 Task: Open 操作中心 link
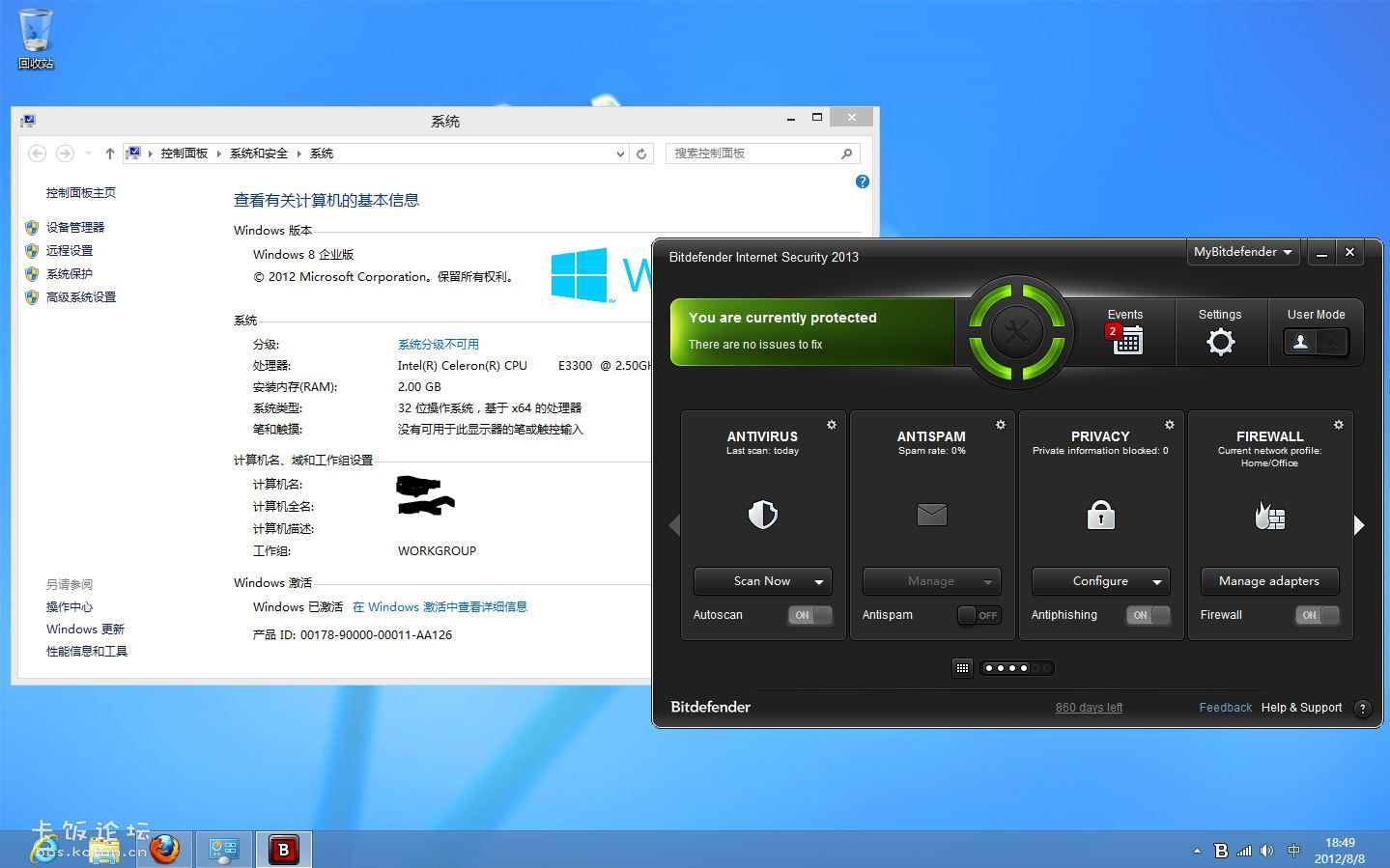(70, 607)
